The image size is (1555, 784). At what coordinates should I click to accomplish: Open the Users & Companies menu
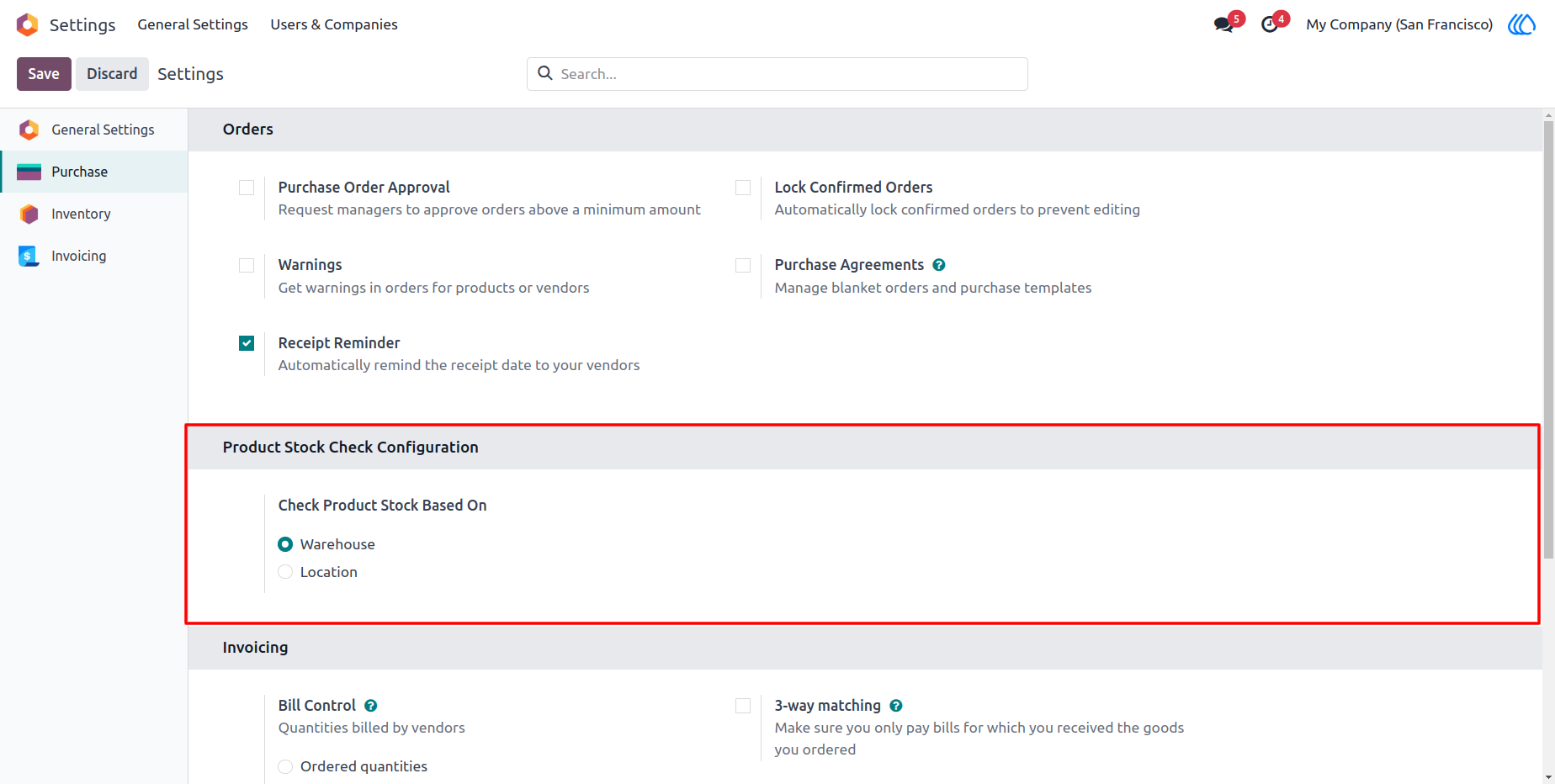point(334,24)
